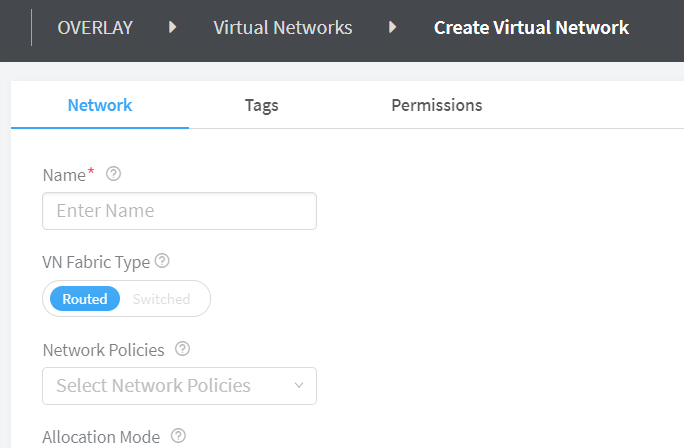Switch to the Network tab
The image size is (684, 448).
point(100,105)
